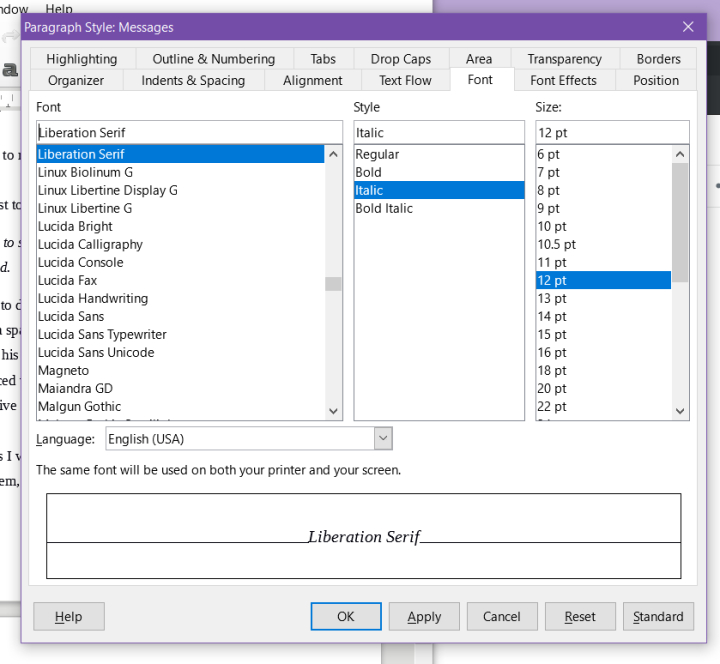Confirm with the OK button
The image size is (720, 664).
coord(346,616)
